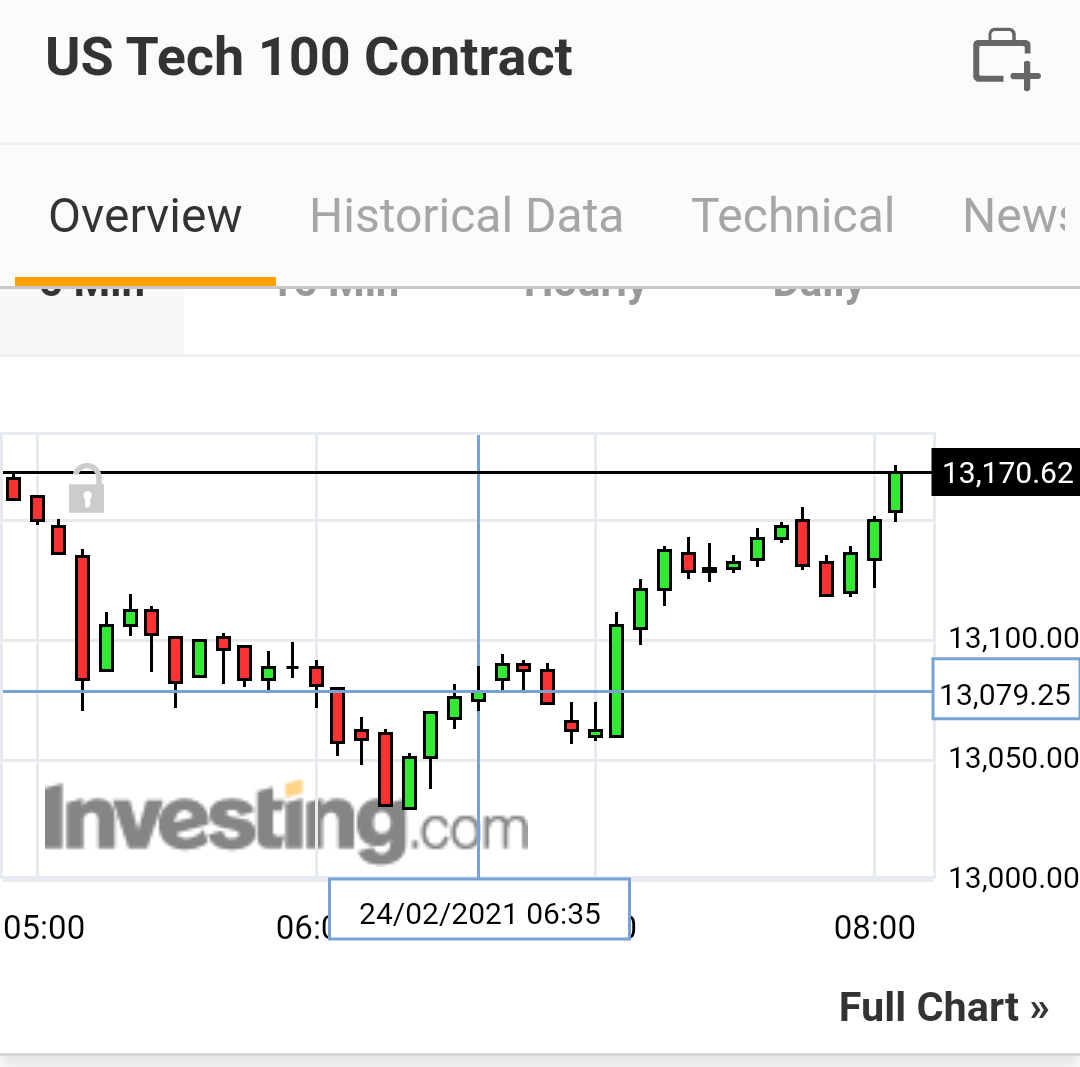Click the US Tech 100 Contract title
The height and width of the screenshot is (1067, 1080).
coord(309,57)
